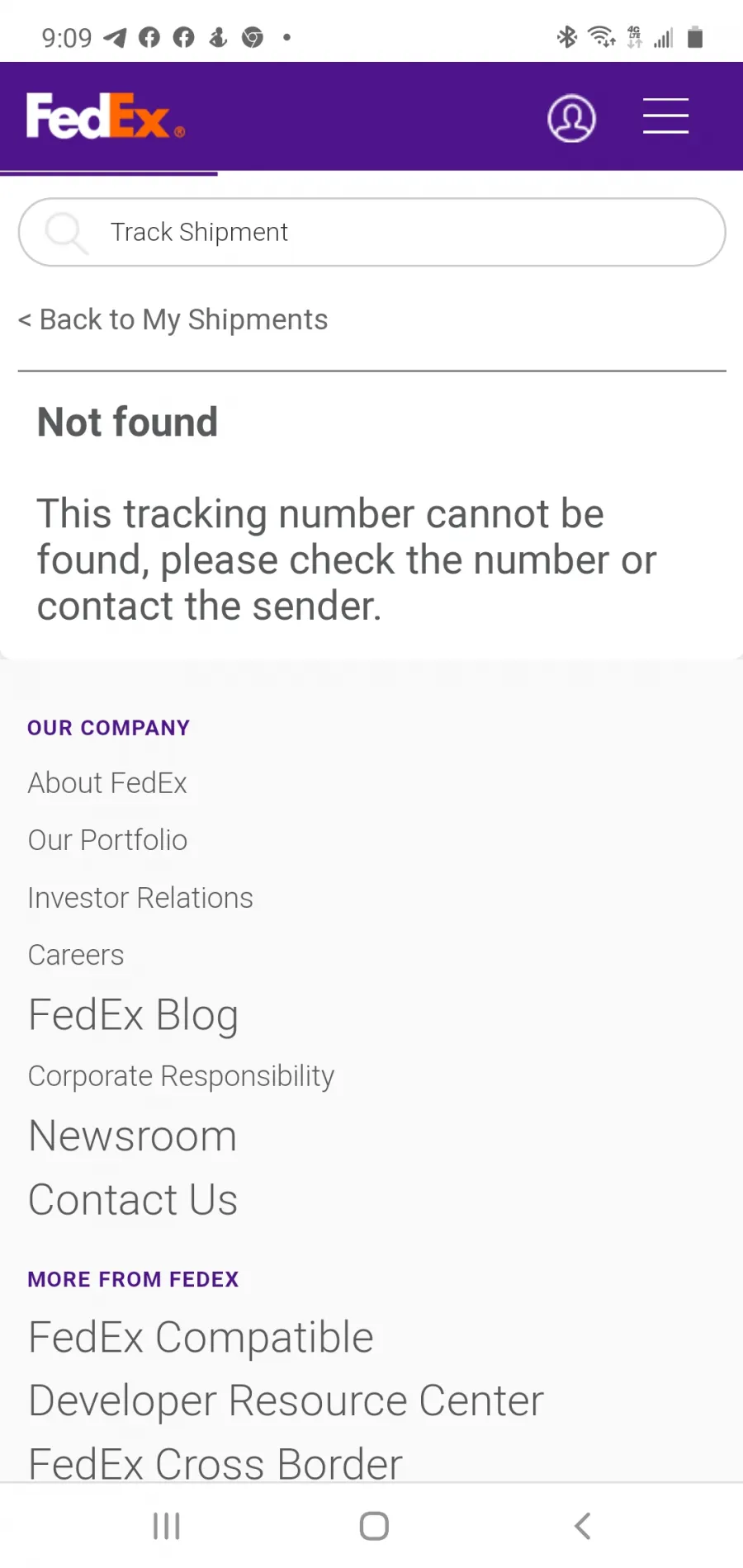Screen dimensions: 743x1568
Task: Tap the Android recent apps button
Action: point(167,1526)
